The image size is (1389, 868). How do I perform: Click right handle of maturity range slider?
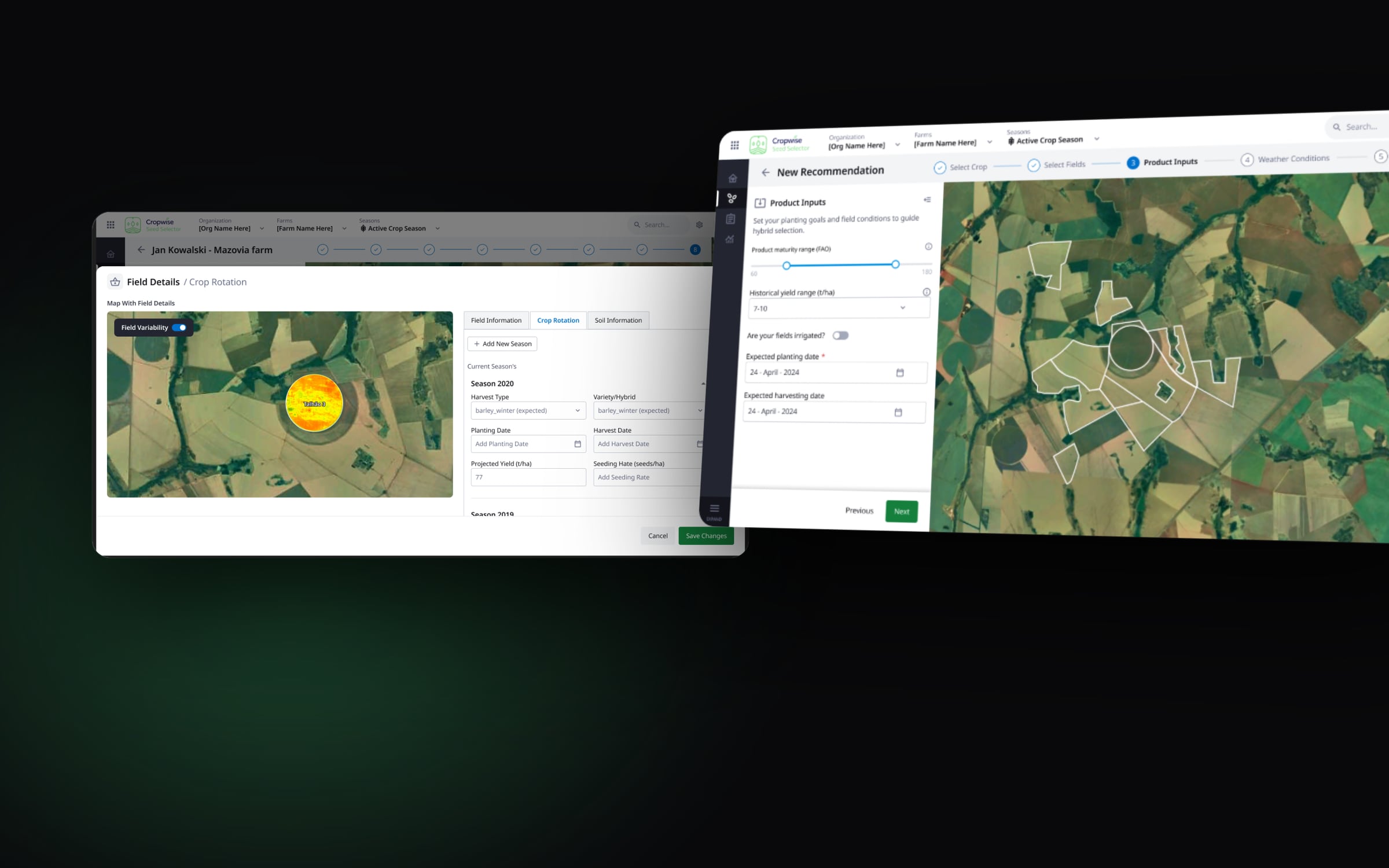point(895,264)
